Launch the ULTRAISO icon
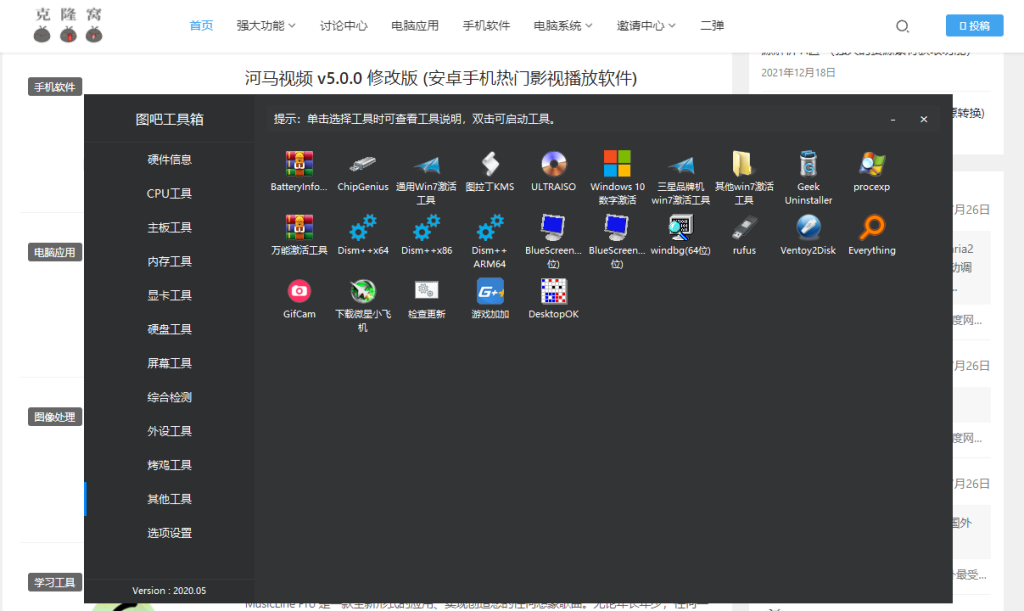Image resolution: width=1024 pixels, height=611 pixels. (x=553, y=164)
